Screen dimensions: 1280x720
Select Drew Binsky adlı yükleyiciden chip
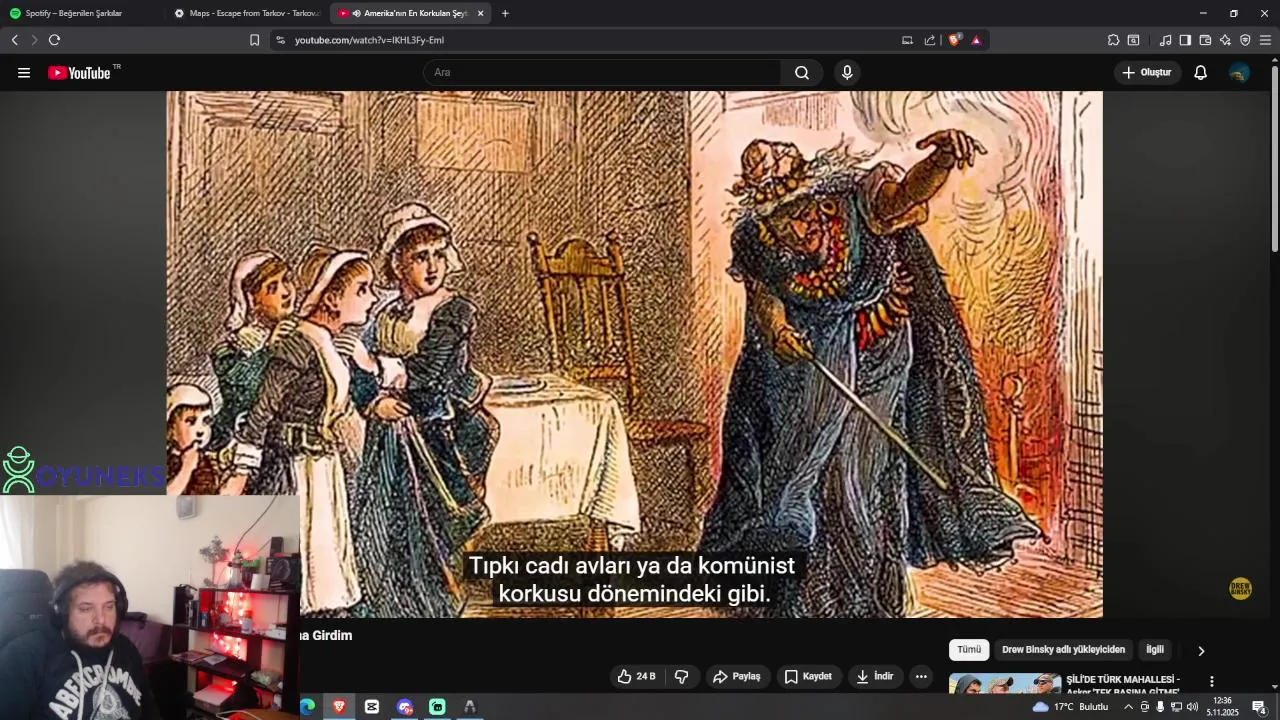[1063, 650]
